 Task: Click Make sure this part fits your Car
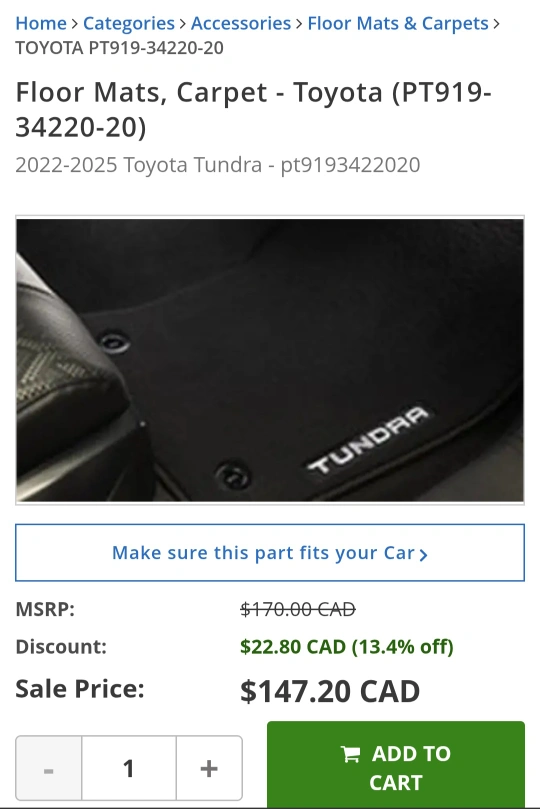tap(270, 553)
